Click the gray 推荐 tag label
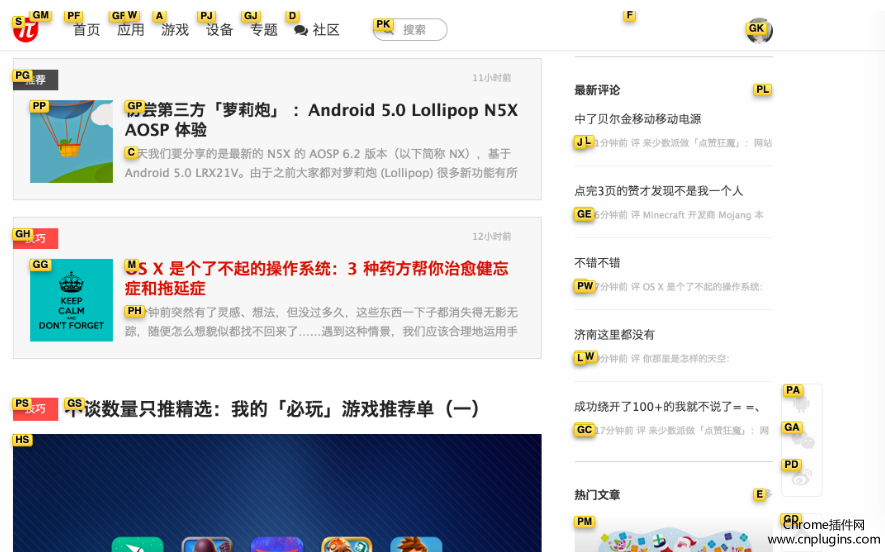The height and width of the screenshot is (552, 885). (x=36, y=80)
